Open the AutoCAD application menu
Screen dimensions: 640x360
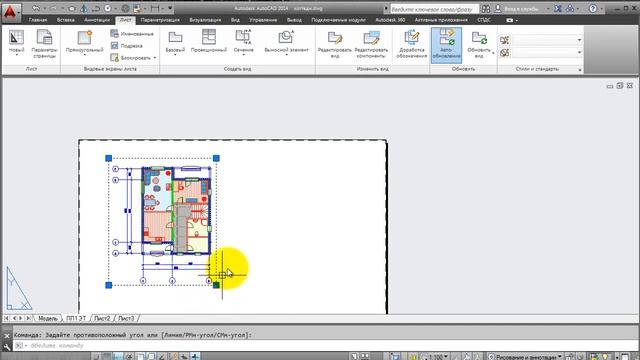[x=10, y=12]
